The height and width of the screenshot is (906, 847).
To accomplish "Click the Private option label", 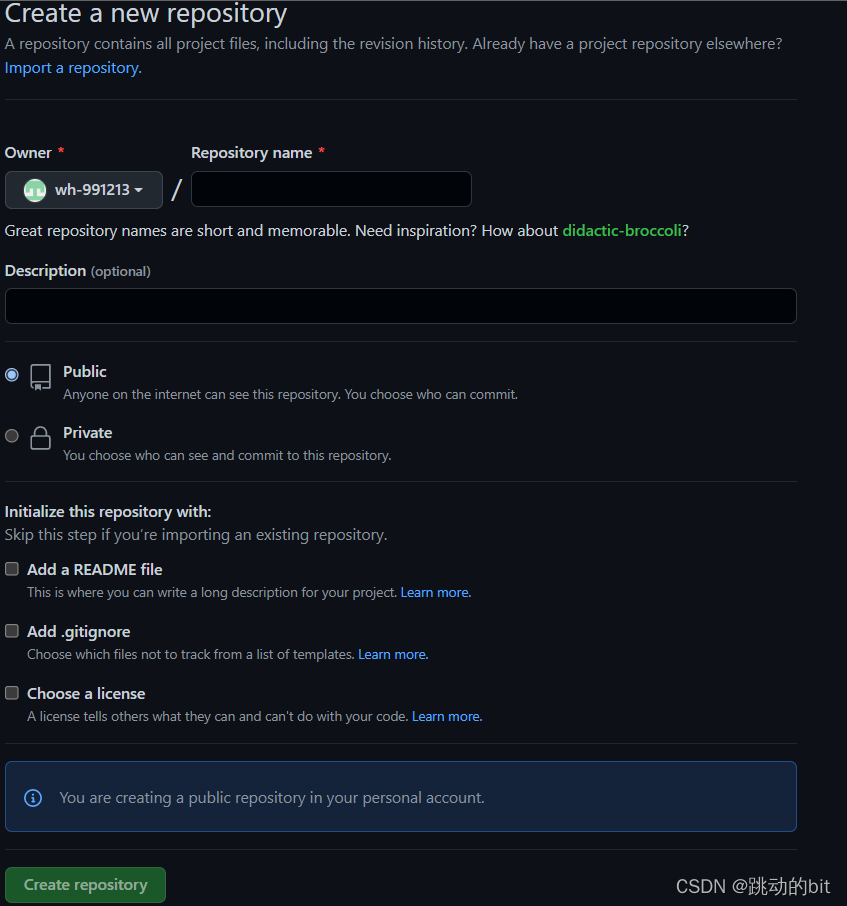I will 88,433.
